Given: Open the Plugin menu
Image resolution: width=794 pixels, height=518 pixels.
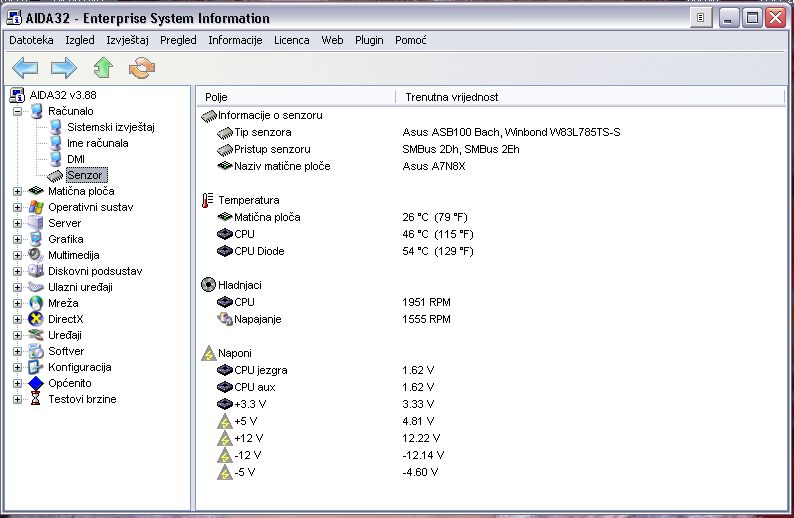Looking at the screenshot, I should (369, 40).
